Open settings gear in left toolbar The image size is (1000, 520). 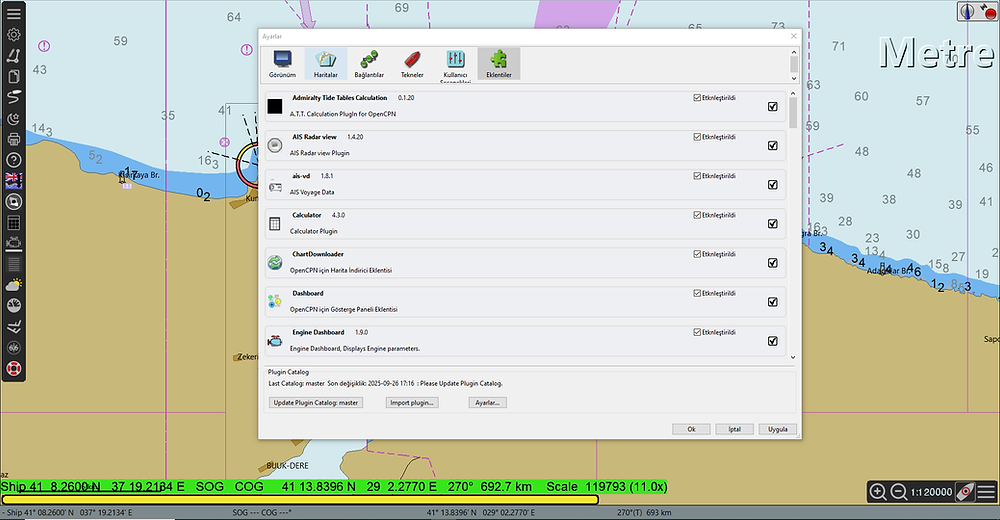(13, 34)
